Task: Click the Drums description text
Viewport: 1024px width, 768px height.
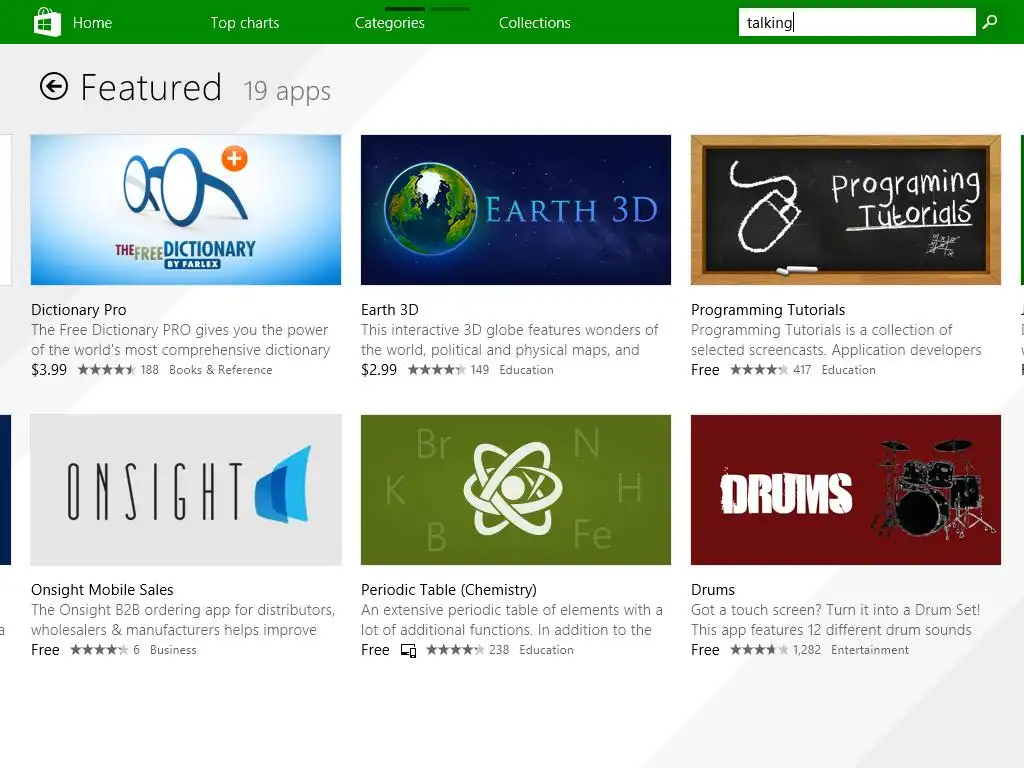Action: 835,620
